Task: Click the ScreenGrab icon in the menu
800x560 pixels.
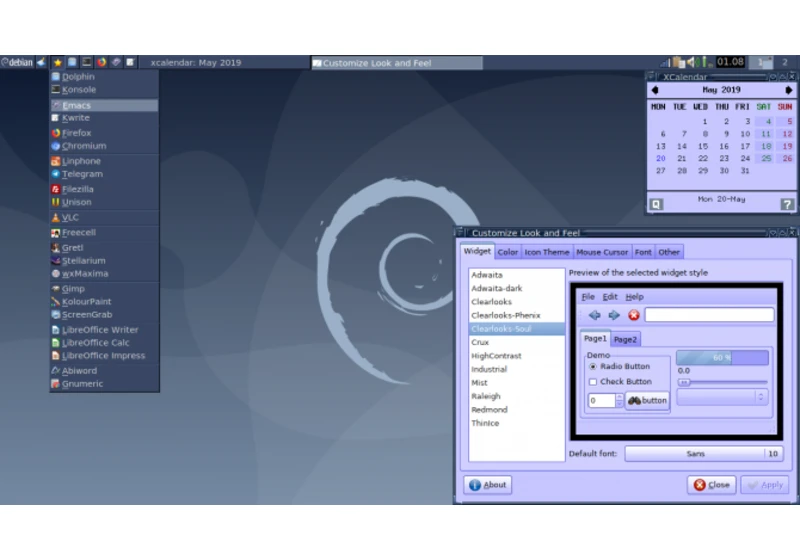Action: tap(56, 315)
